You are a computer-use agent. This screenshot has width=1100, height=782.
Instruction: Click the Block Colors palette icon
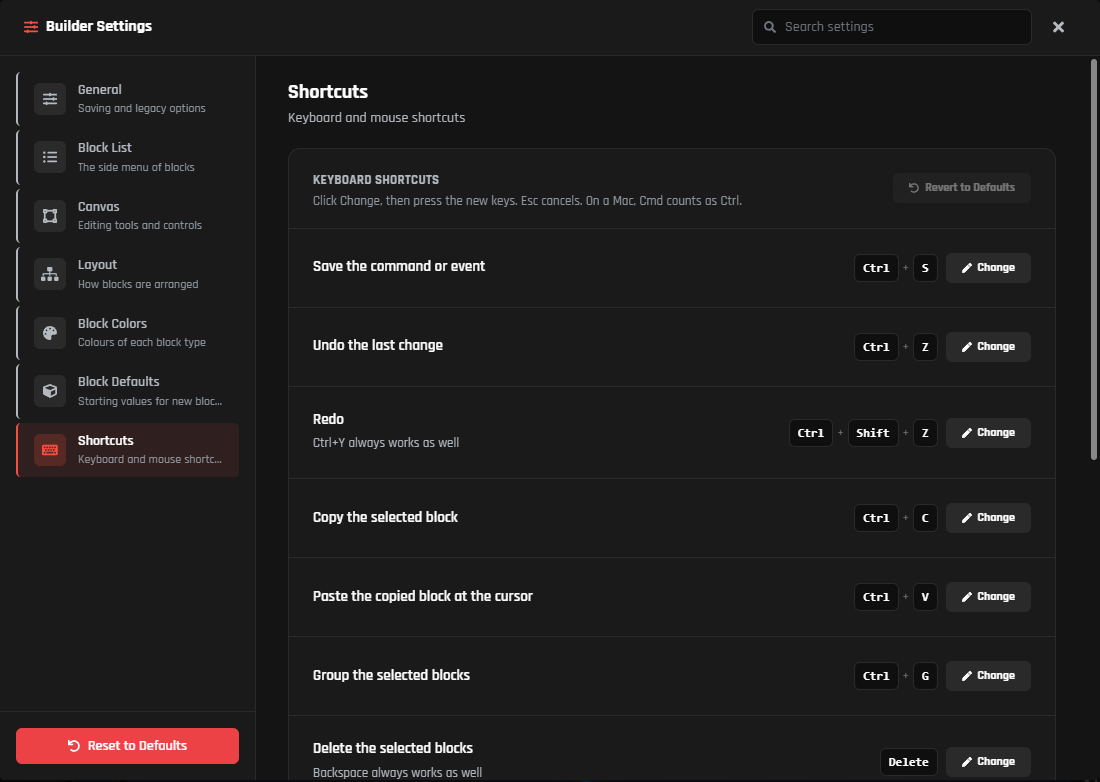point(50,332)
